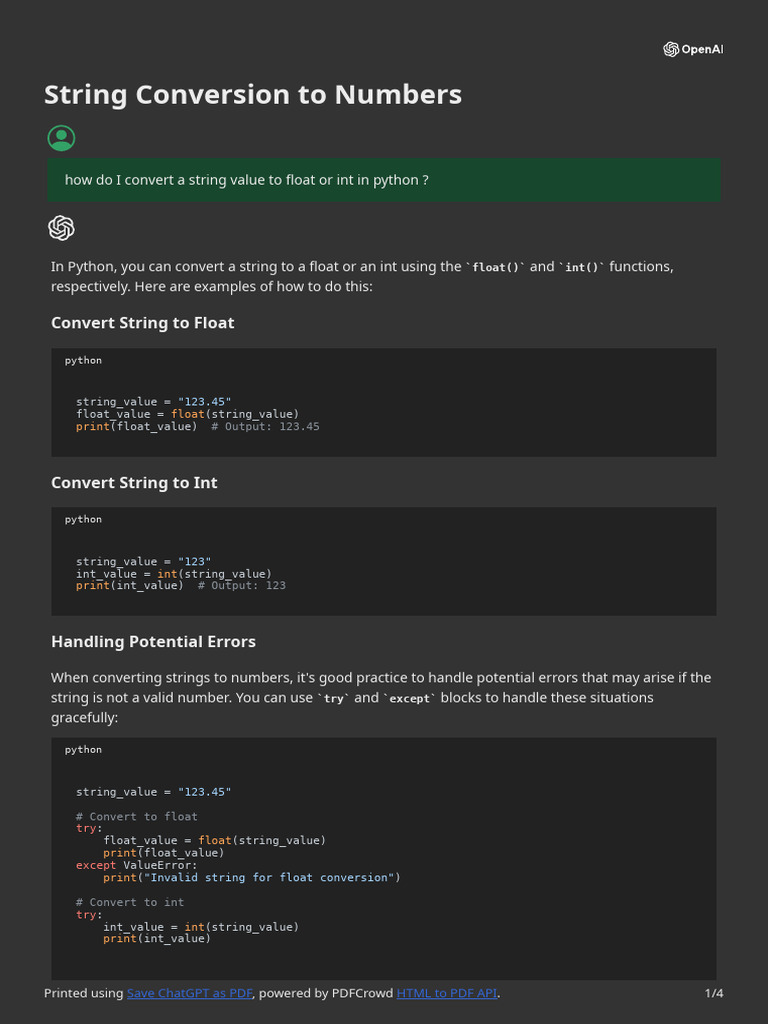Screen dimensions: 768x1024
Task: Select the green user question message box
Action: (384, 180)
